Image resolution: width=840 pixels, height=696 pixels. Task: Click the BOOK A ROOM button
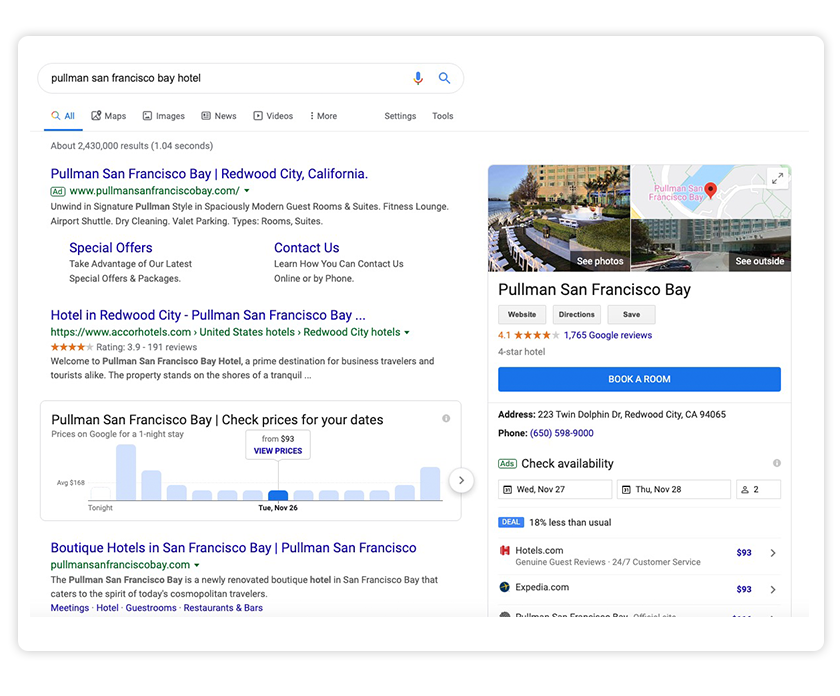coord(639,379)
